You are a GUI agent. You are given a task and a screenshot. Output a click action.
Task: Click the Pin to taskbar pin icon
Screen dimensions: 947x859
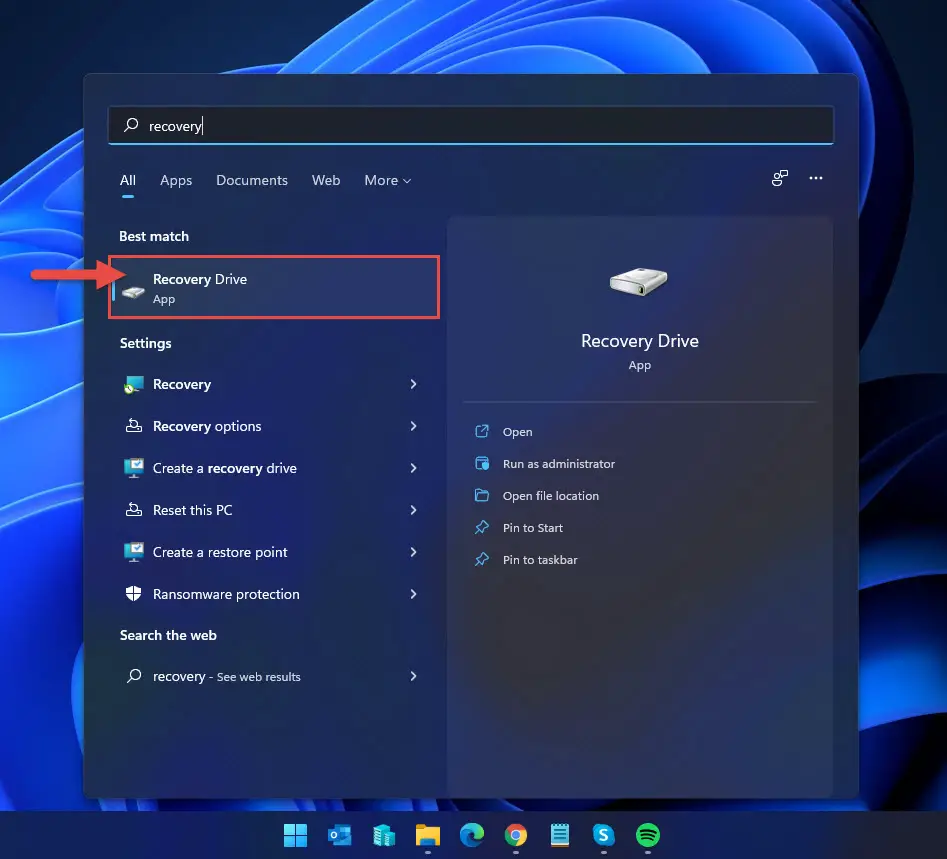click(x=482, y=559)
